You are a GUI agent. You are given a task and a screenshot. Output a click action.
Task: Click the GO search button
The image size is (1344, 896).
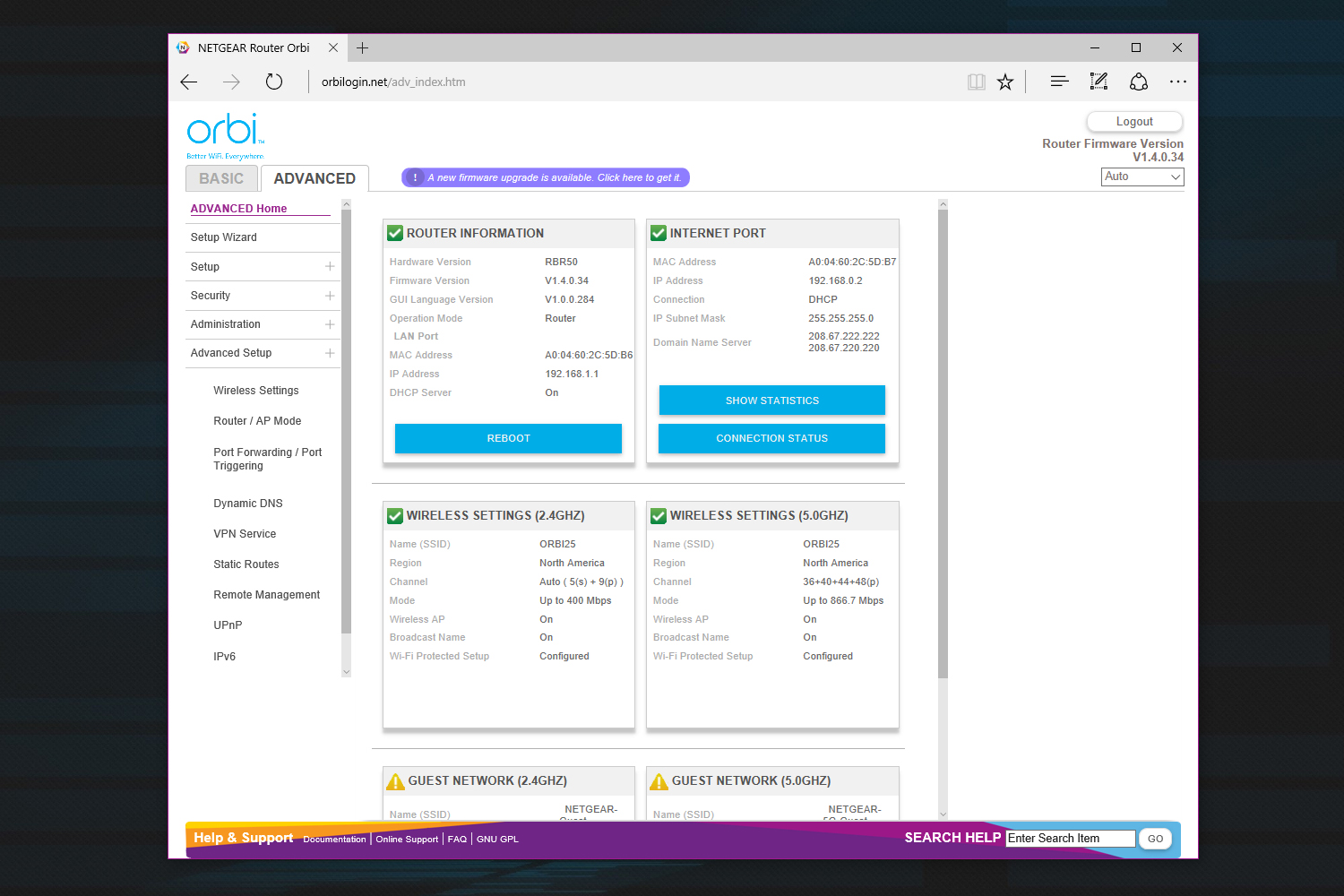[x=1155, y=839]
